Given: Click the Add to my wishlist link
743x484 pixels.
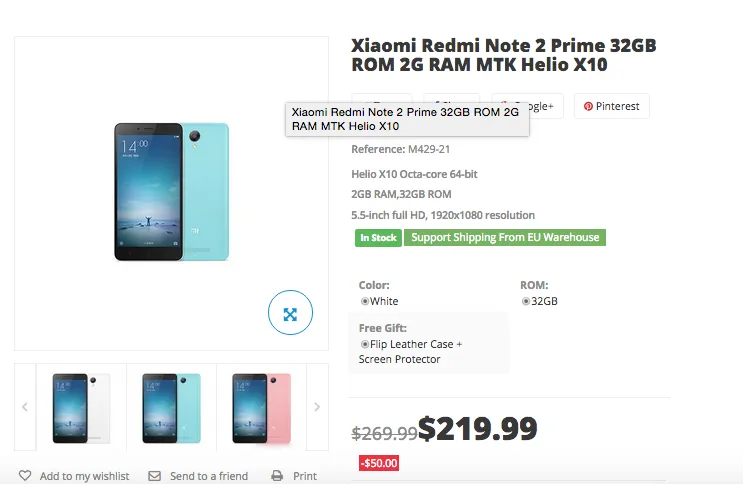Looking at the screenshot, I should point(84,476).
